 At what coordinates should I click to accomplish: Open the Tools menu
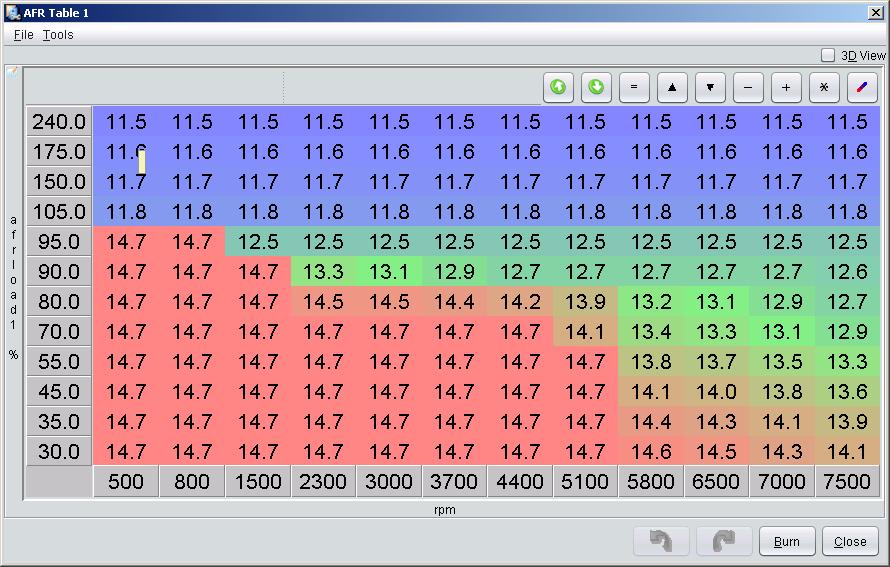(58, 35)
